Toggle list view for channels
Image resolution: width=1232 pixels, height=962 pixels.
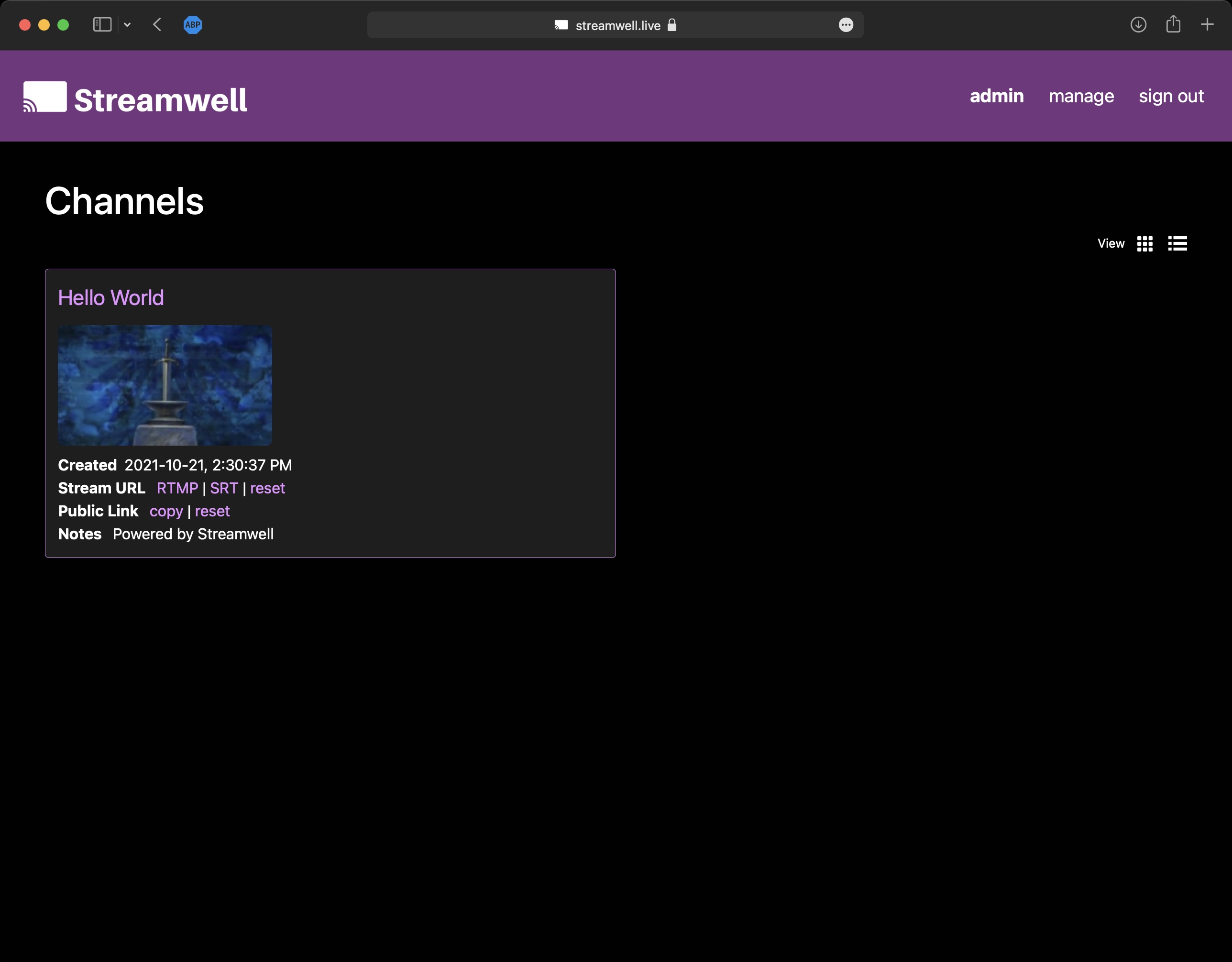[x=1178, y=243]
